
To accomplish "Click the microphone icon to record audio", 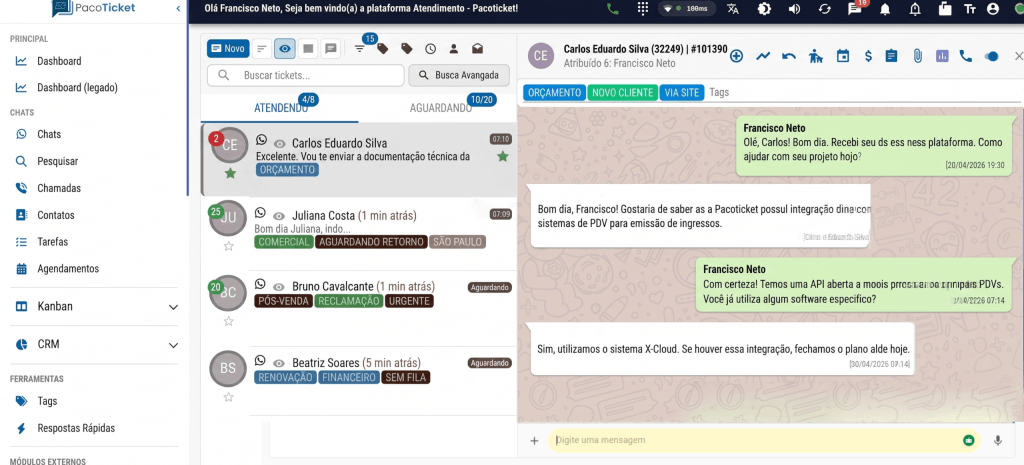I will (997, 440).
